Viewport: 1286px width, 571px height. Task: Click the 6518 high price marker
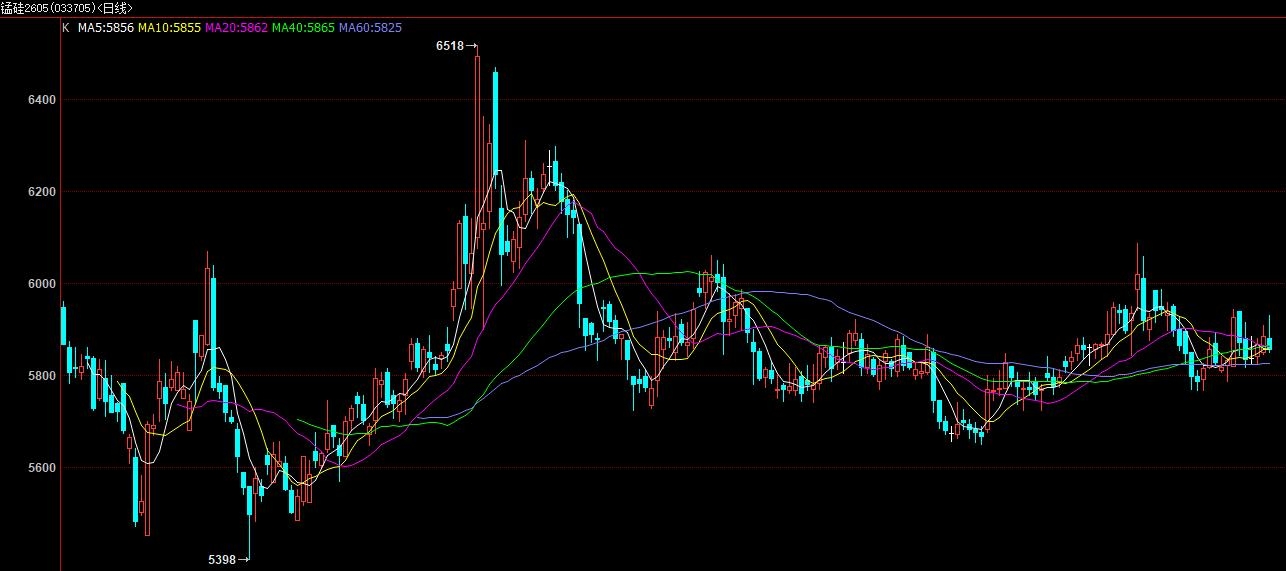pyautogui.click(x=450, y=46)
